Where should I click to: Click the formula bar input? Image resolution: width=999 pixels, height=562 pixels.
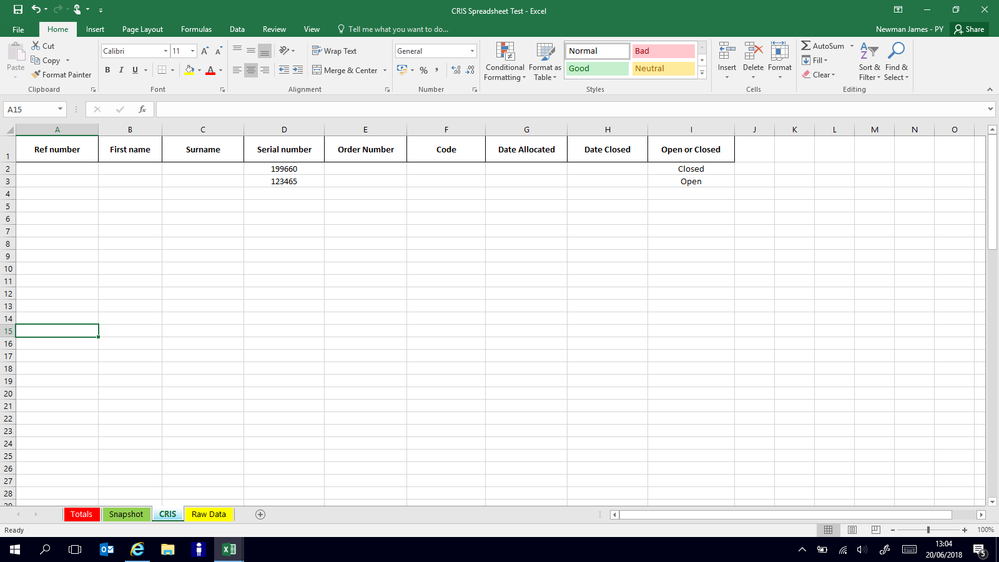click(571, 110)
